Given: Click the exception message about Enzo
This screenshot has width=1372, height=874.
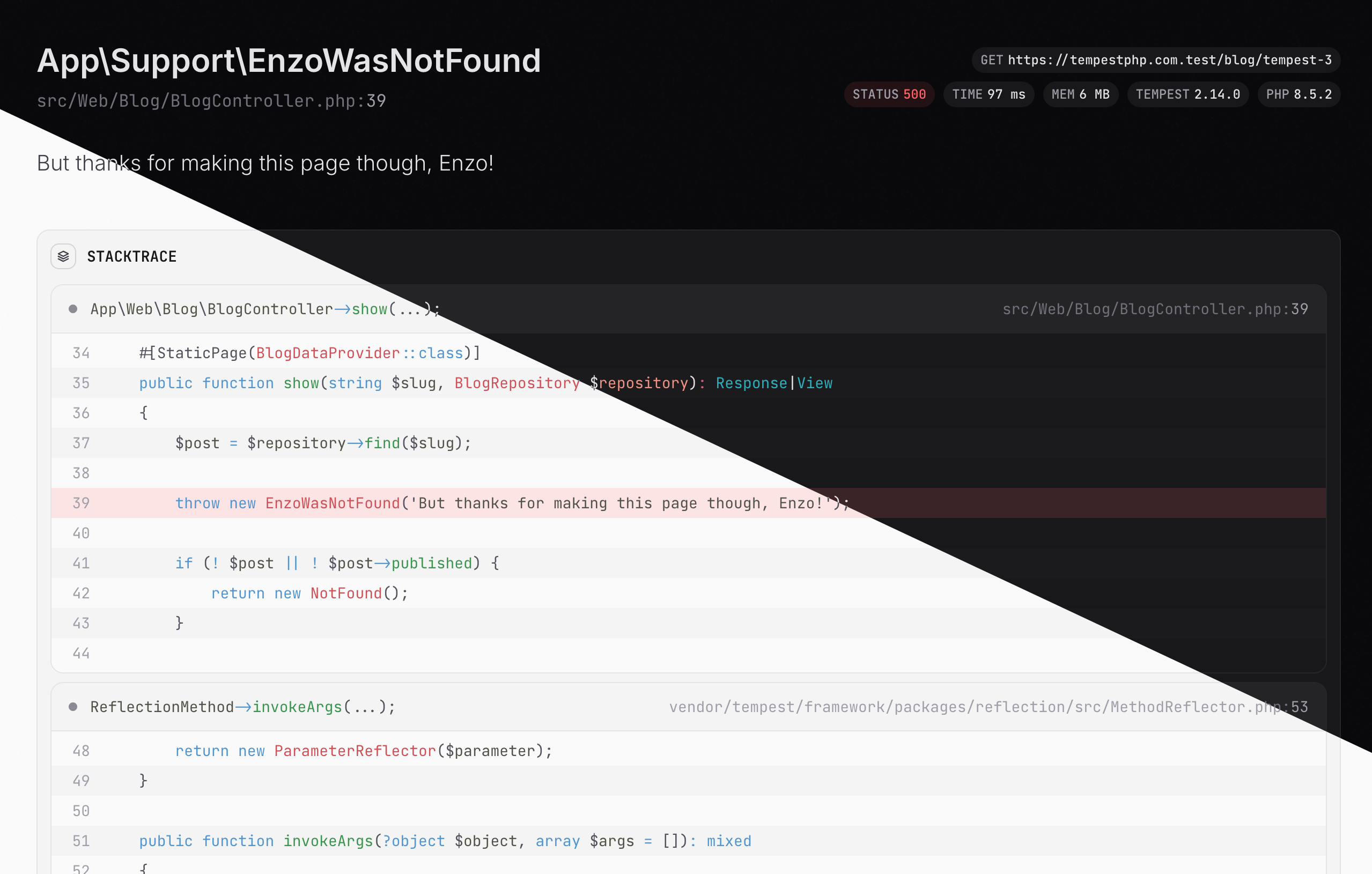Looking at the screenshot, I should 265,163.
